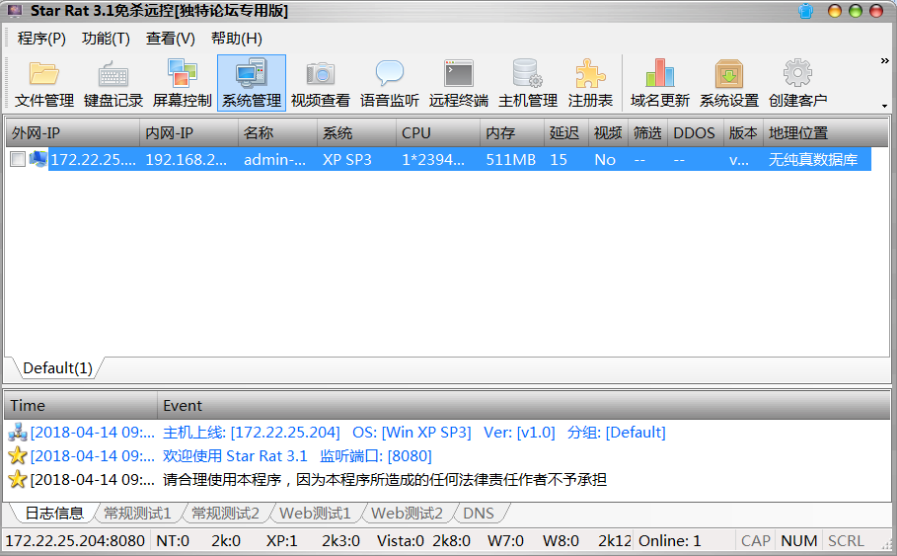897x556 pixels.
Task: Open the 帮助(H) menu
Action: click(x=236, y=38)
